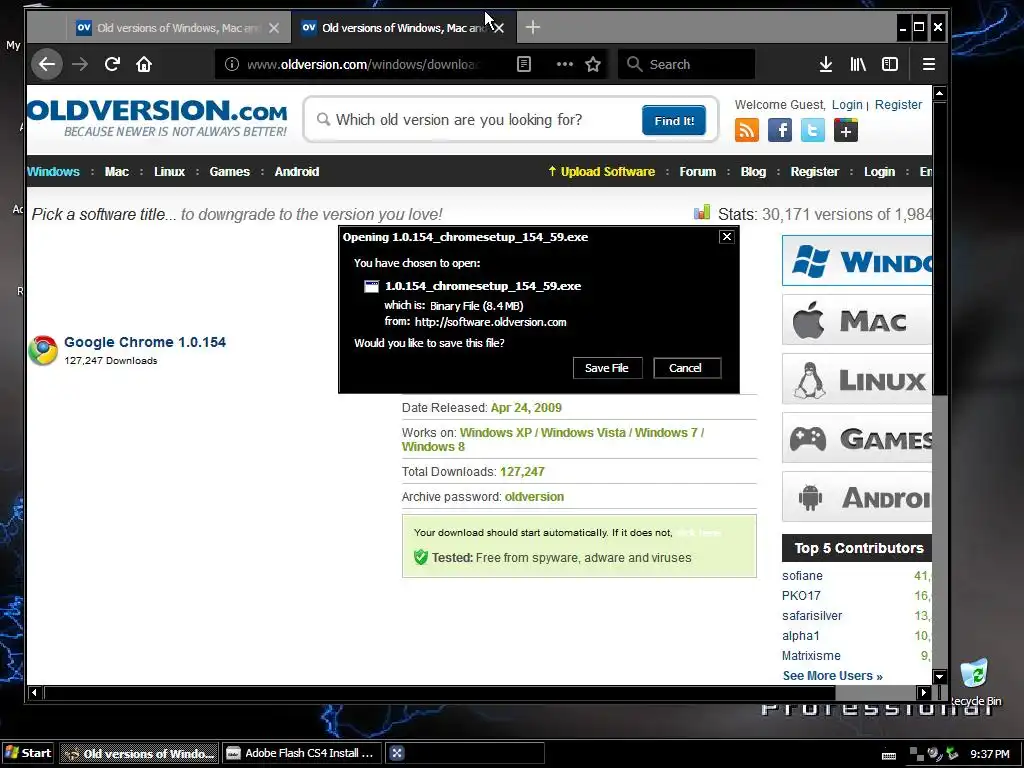Close the download dialog with X
The width and height of the screenshot is (1024, 768).
click(727, 236)
